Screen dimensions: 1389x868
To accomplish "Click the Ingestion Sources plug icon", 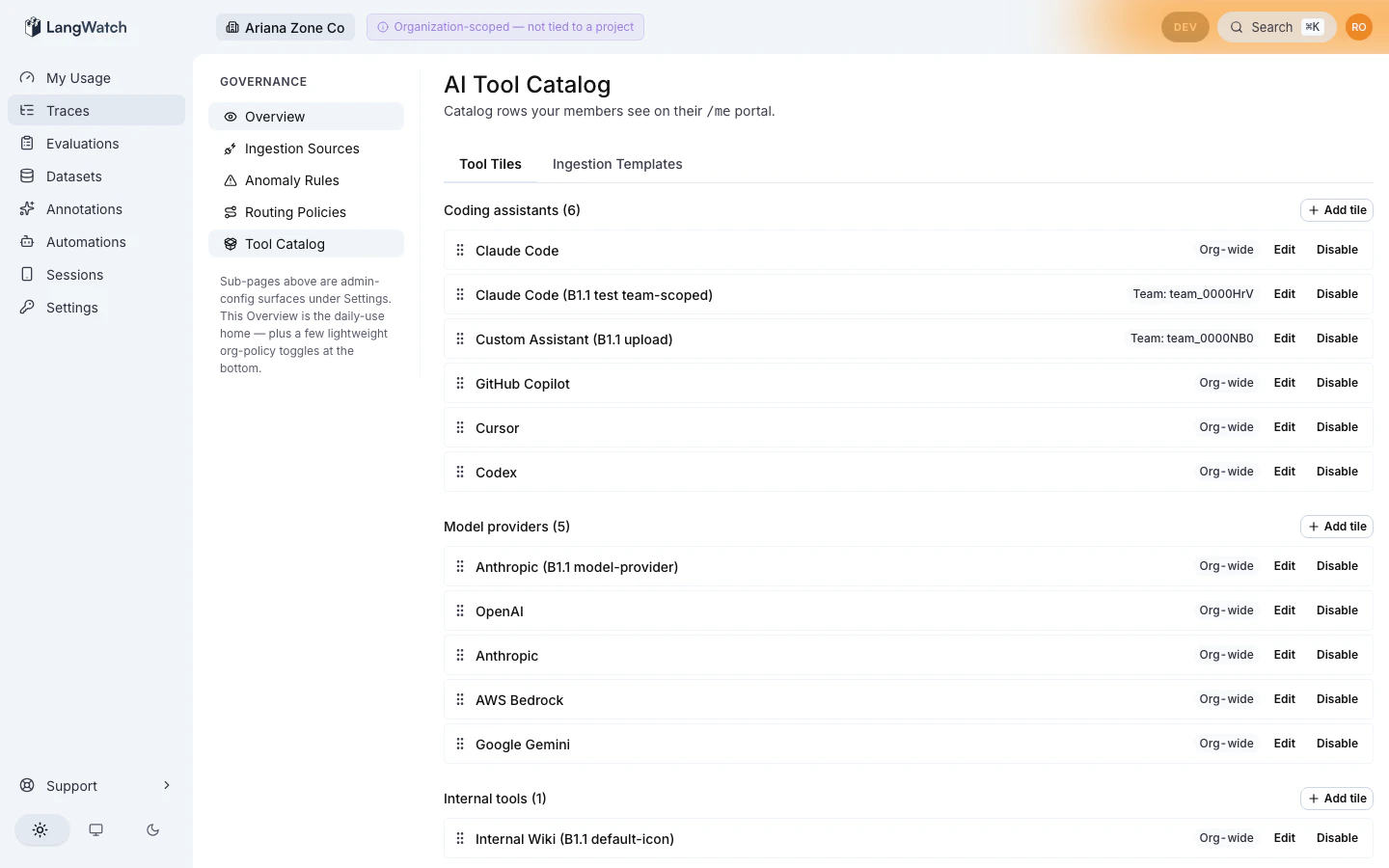I will [x=231, y=149].
